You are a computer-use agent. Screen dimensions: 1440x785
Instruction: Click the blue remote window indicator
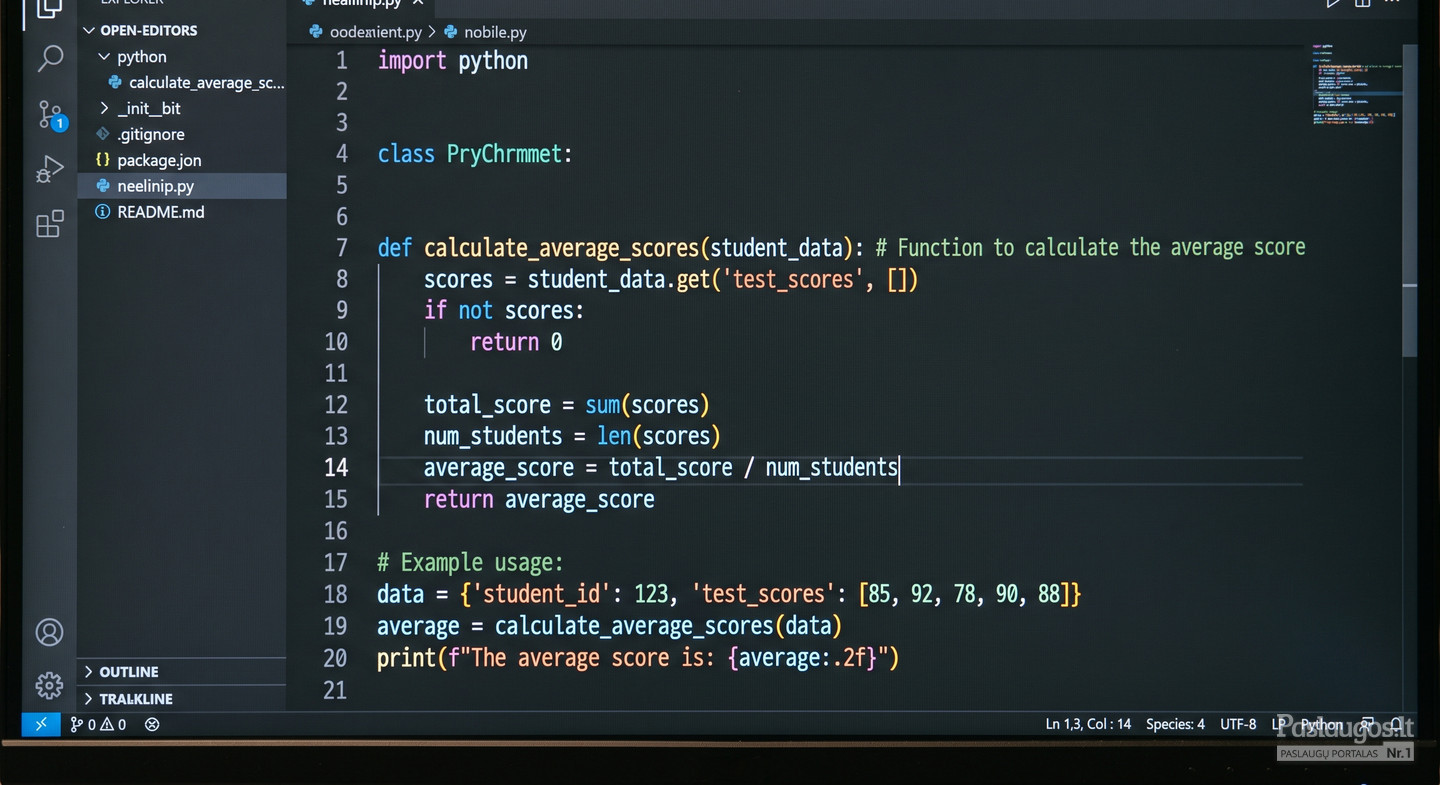tap(41, 724)
